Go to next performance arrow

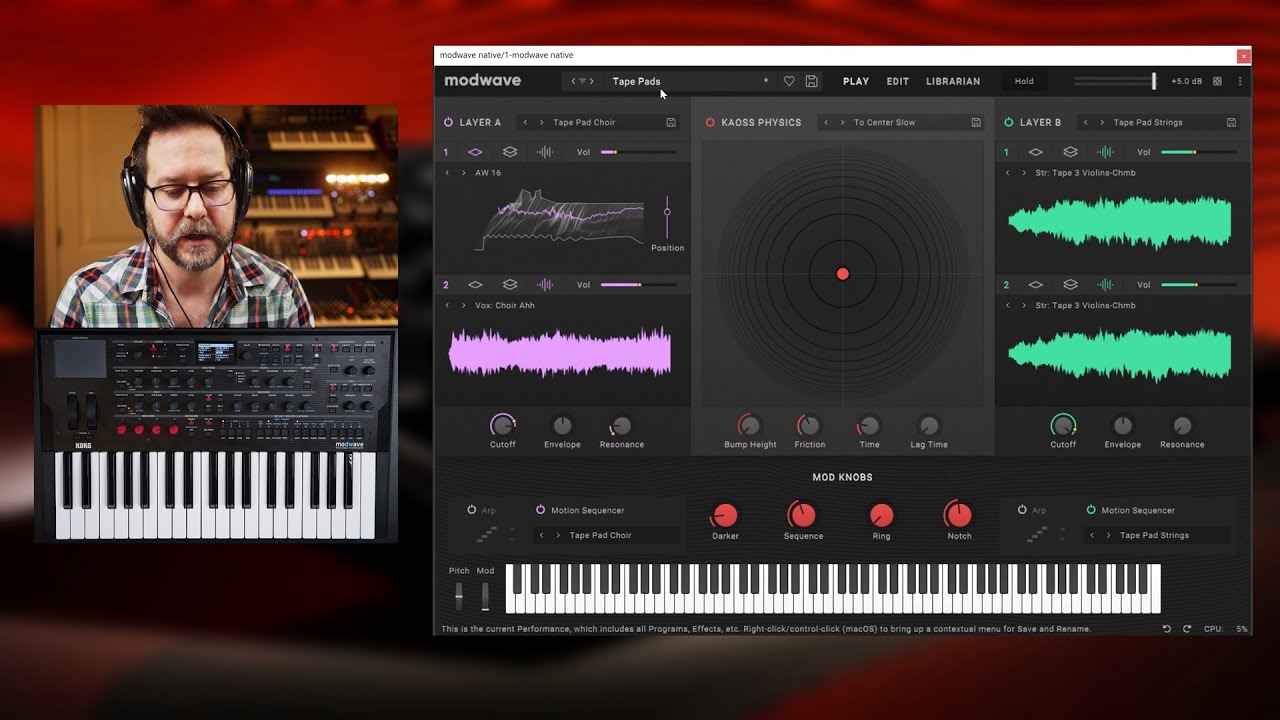pos(591,81)
